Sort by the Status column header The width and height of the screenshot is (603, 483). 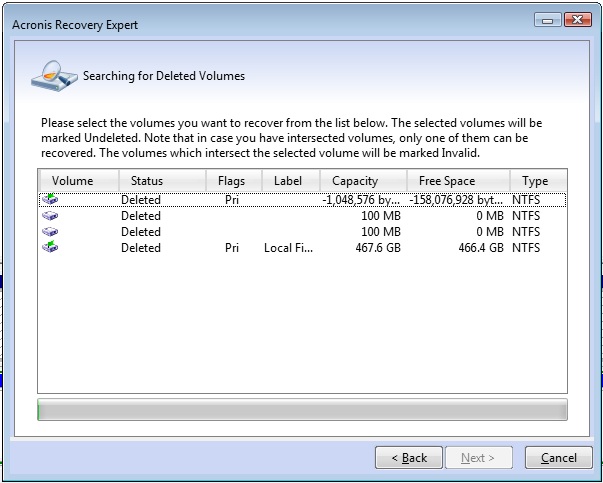(162, 181)
